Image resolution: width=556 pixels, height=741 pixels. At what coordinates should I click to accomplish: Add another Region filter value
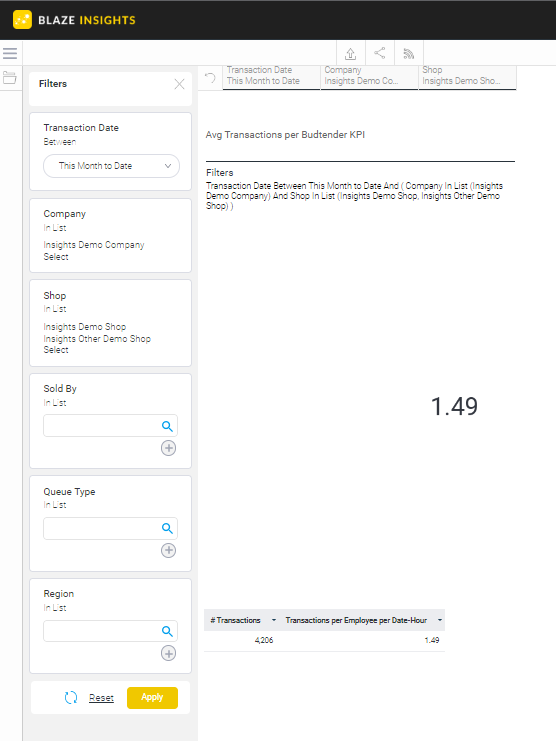point(169,653)
